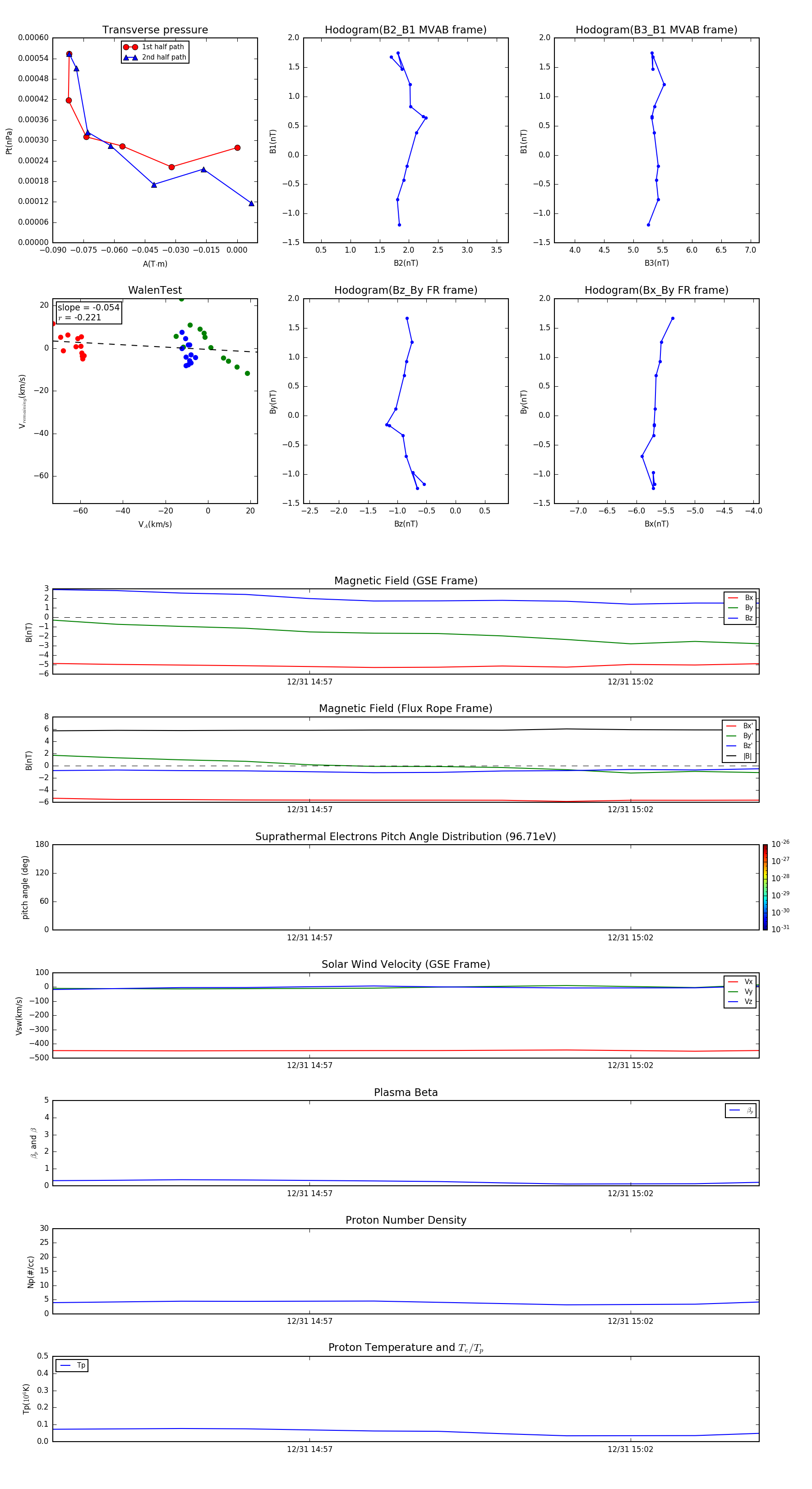The image size is (812, 1489).
Task: Click the 'r = -0.221' annotation
Action: (x=80, y=317)
